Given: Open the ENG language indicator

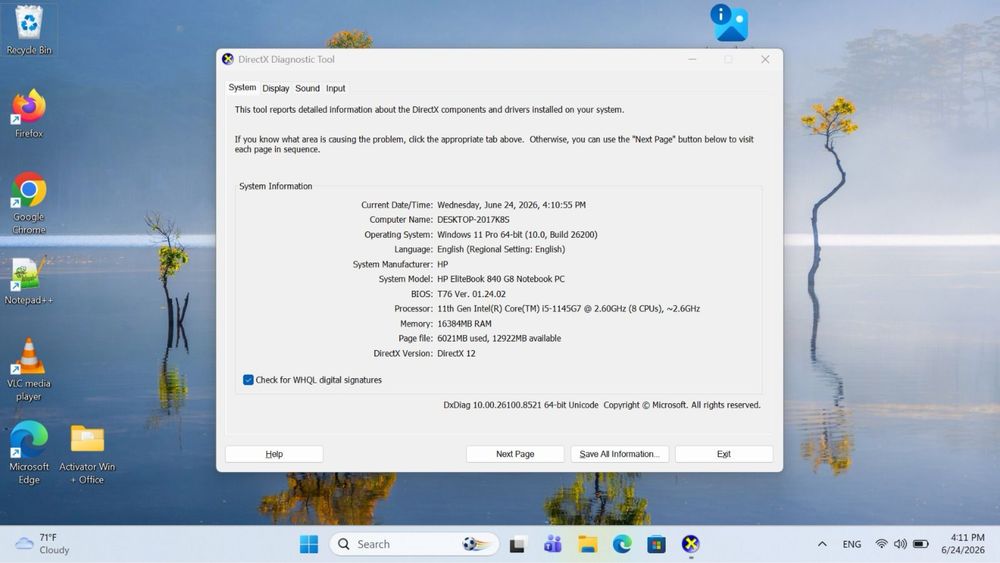Looking at the screenshot, I should 851,544.
